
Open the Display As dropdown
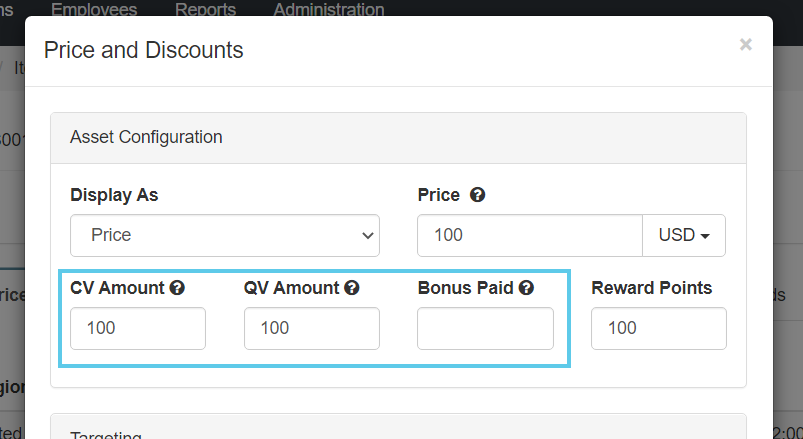click(225, 236)
